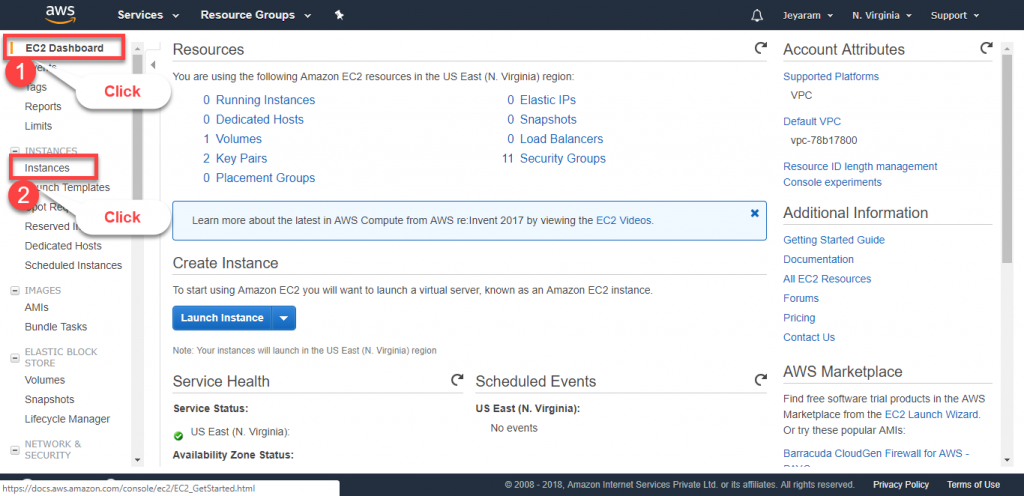The image size is (1024, 496).
Task: Open the Launch Instance dropdown arrow
Action: [283, 318]
